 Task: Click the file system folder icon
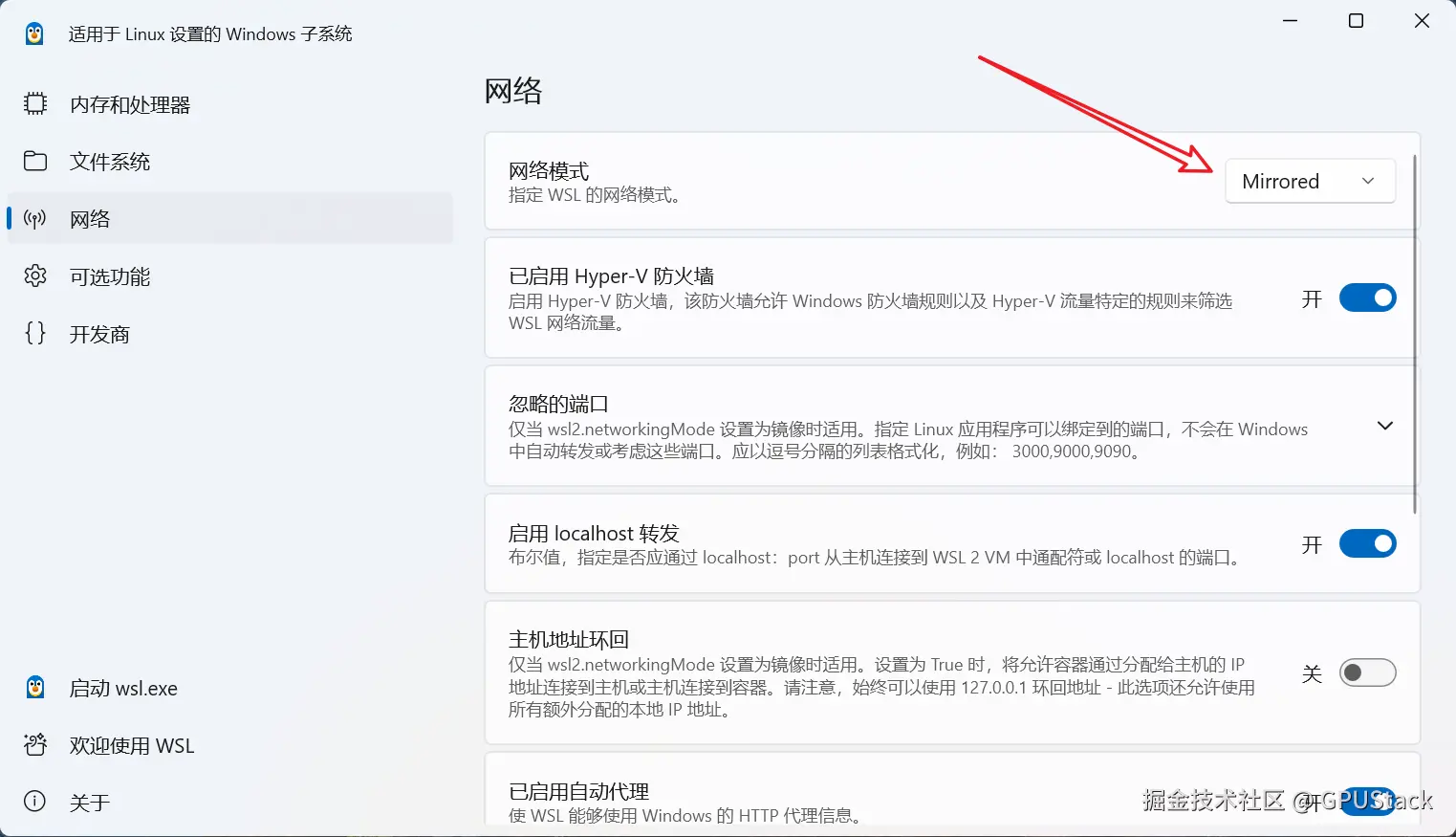[35, 161]
